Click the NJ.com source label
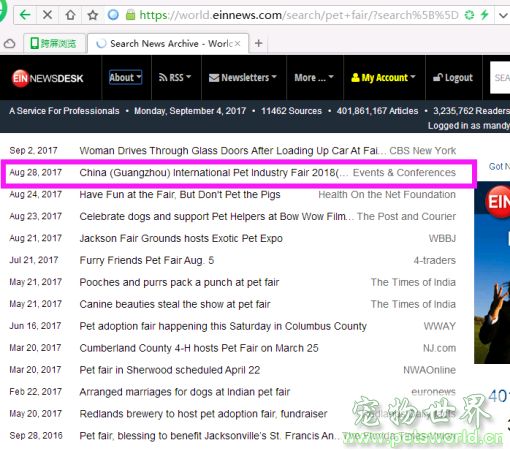Image resolution: width=510 pixels, height=451 pixels. (x=439, y=348)
